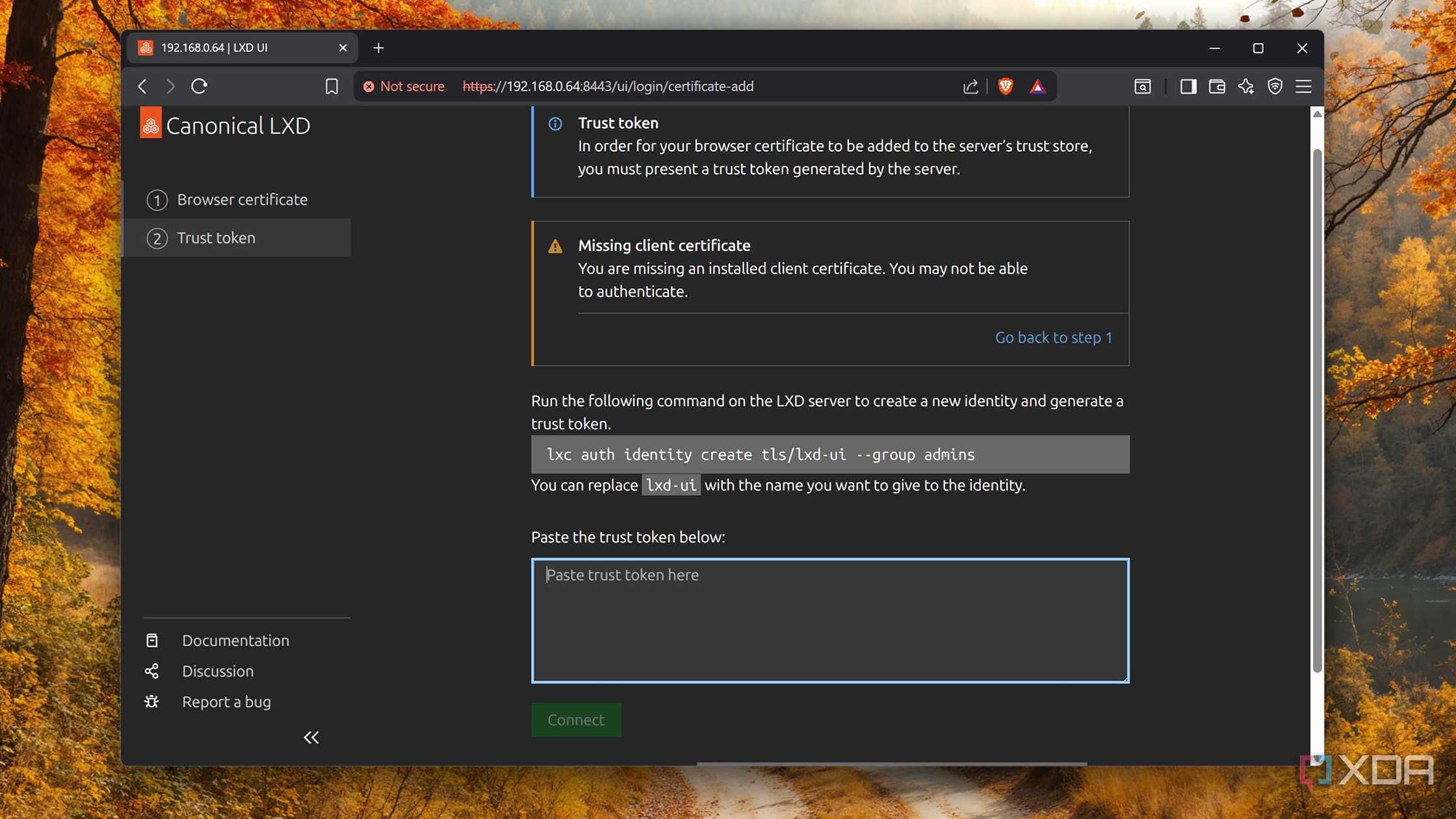Screen dimensions: 1456x819
Task: Click the Documentation book icon
Action: (x=152, y=640)
